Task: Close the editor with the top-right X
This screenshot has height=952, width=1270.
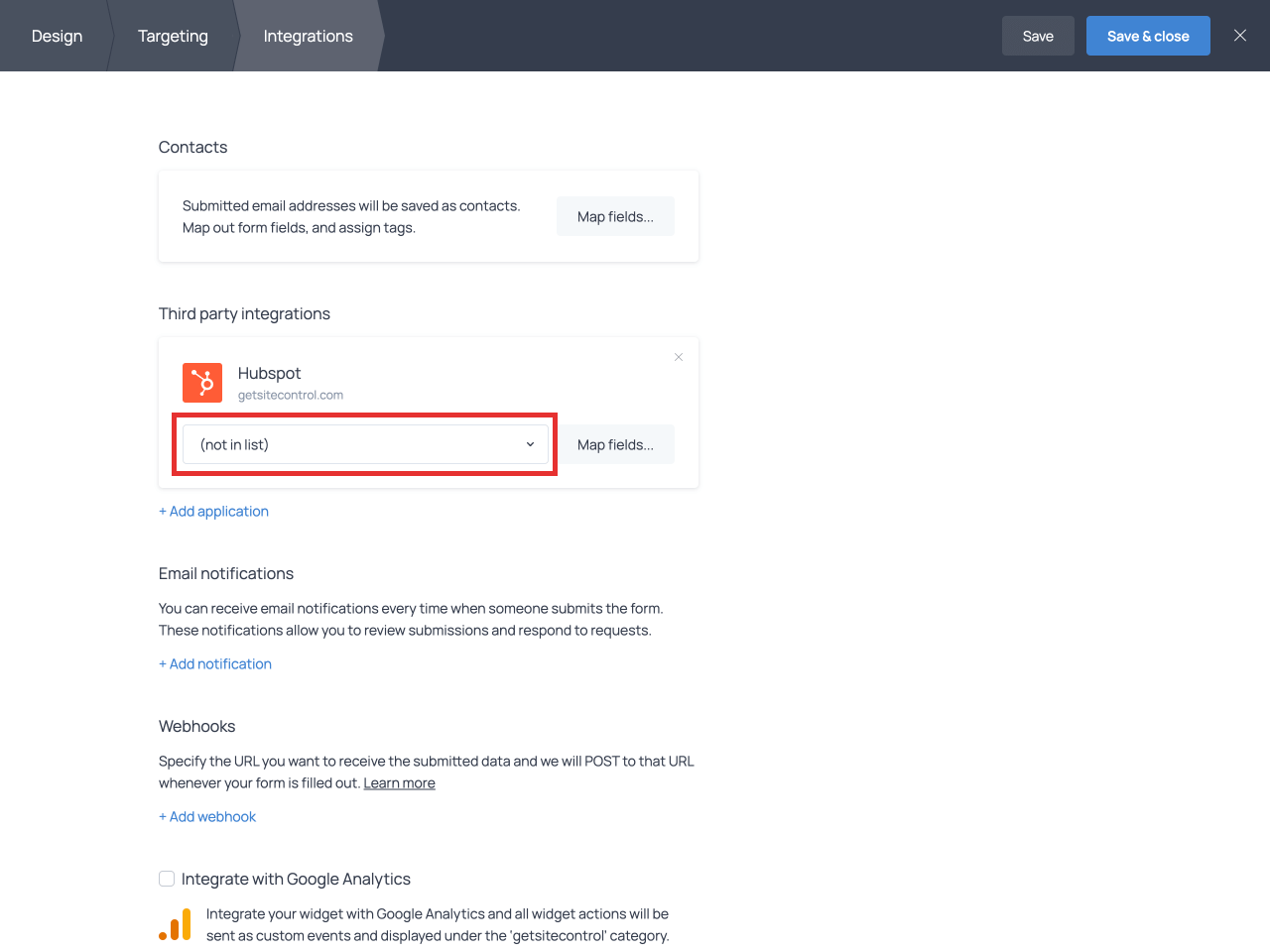Action: [1239, 36]
